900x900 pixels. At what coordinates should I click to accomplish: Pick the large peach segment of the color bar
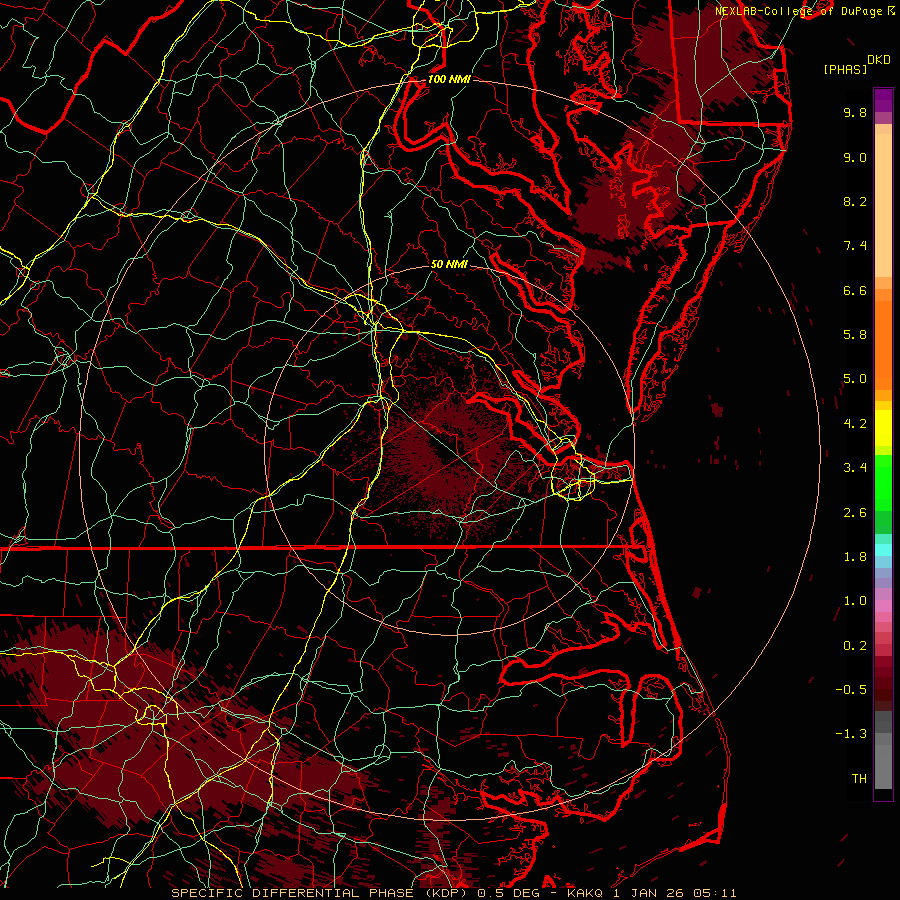point(883,205)
